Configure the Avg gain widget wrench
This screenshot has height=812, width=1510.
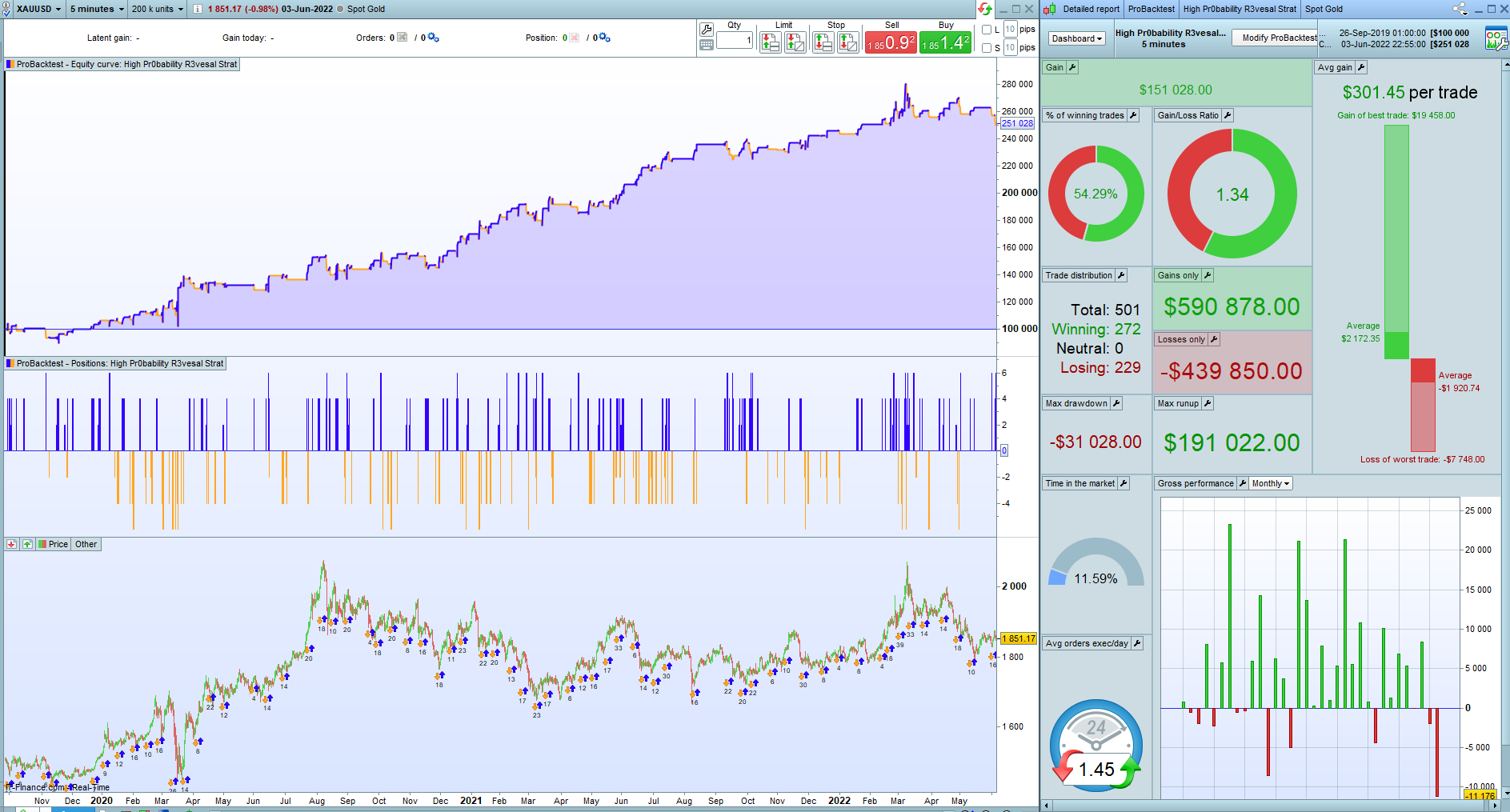point(1361,67)
